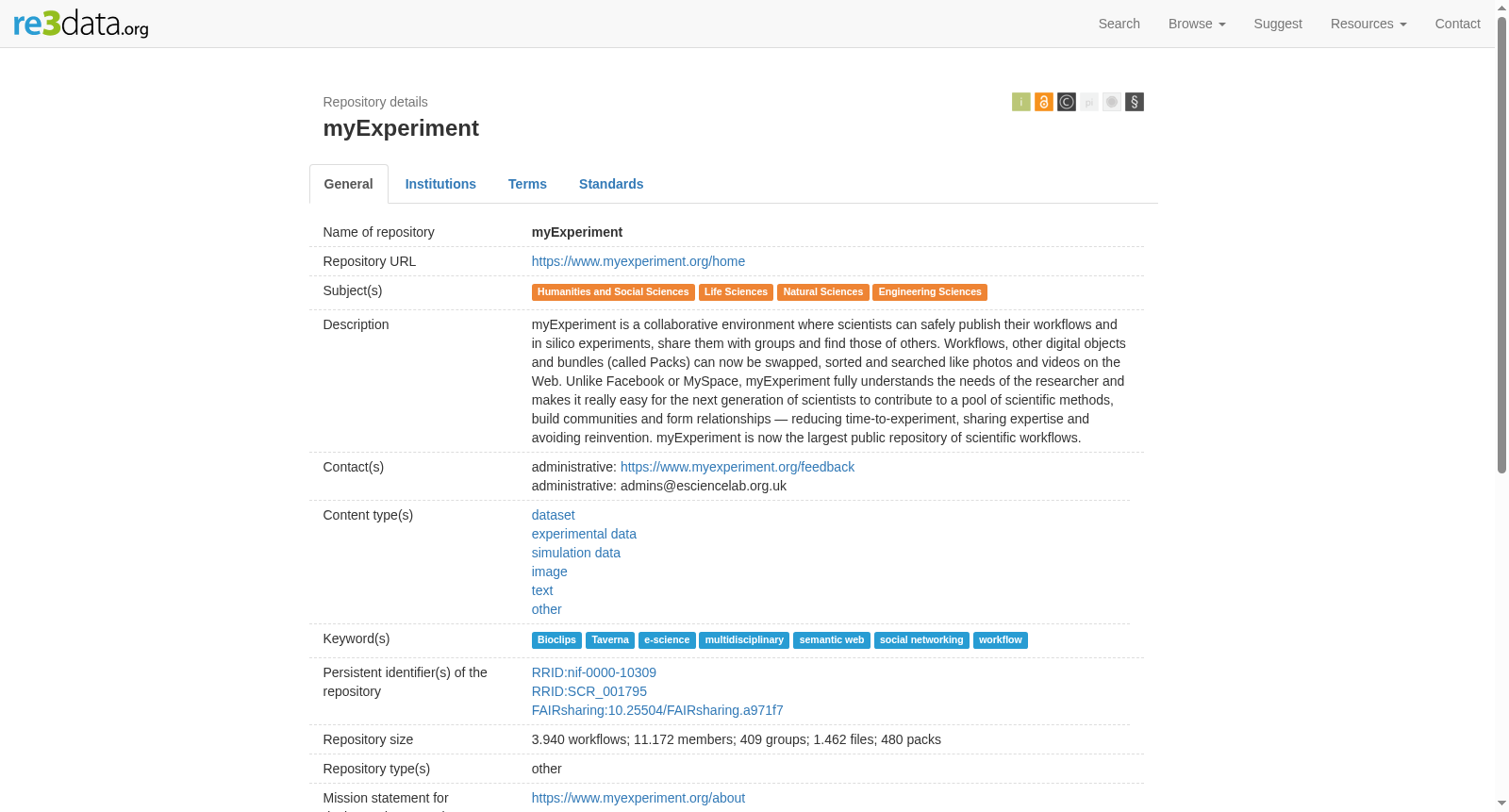This screenshot has height=812, width=1509.
Task: Click the greyed-out persistent identifier badge
Action: pos(1088,102)
